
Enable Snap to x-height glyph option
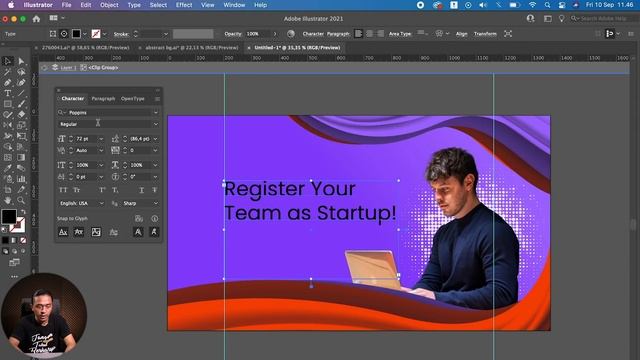pos(79,232)
